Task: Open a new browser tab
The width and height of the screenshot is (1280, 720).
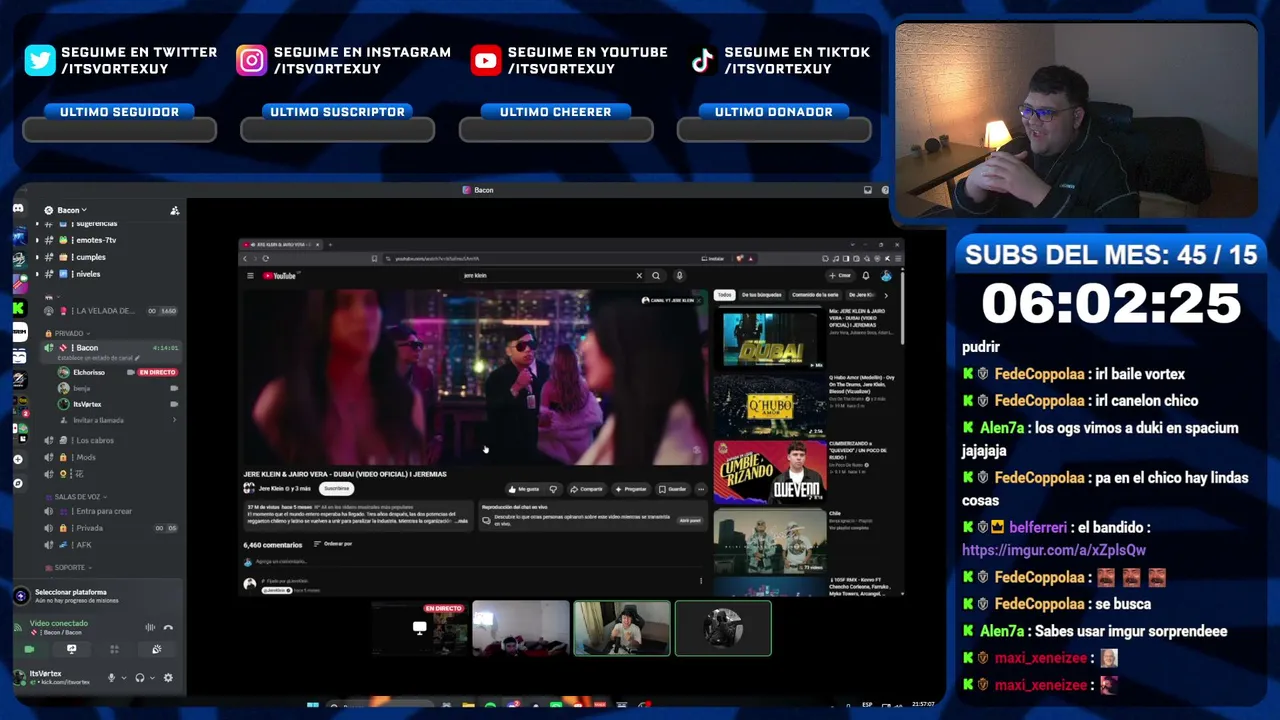Action: [x=331, y=245]
